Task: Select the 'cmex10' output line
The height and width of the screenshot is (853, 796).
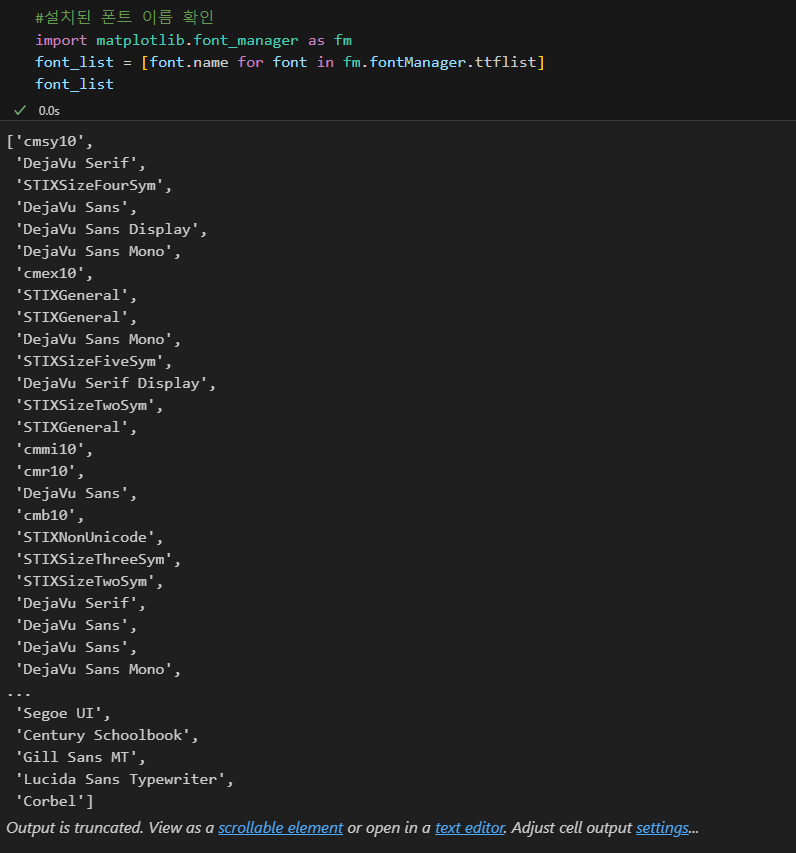Action: pos(54,273)
